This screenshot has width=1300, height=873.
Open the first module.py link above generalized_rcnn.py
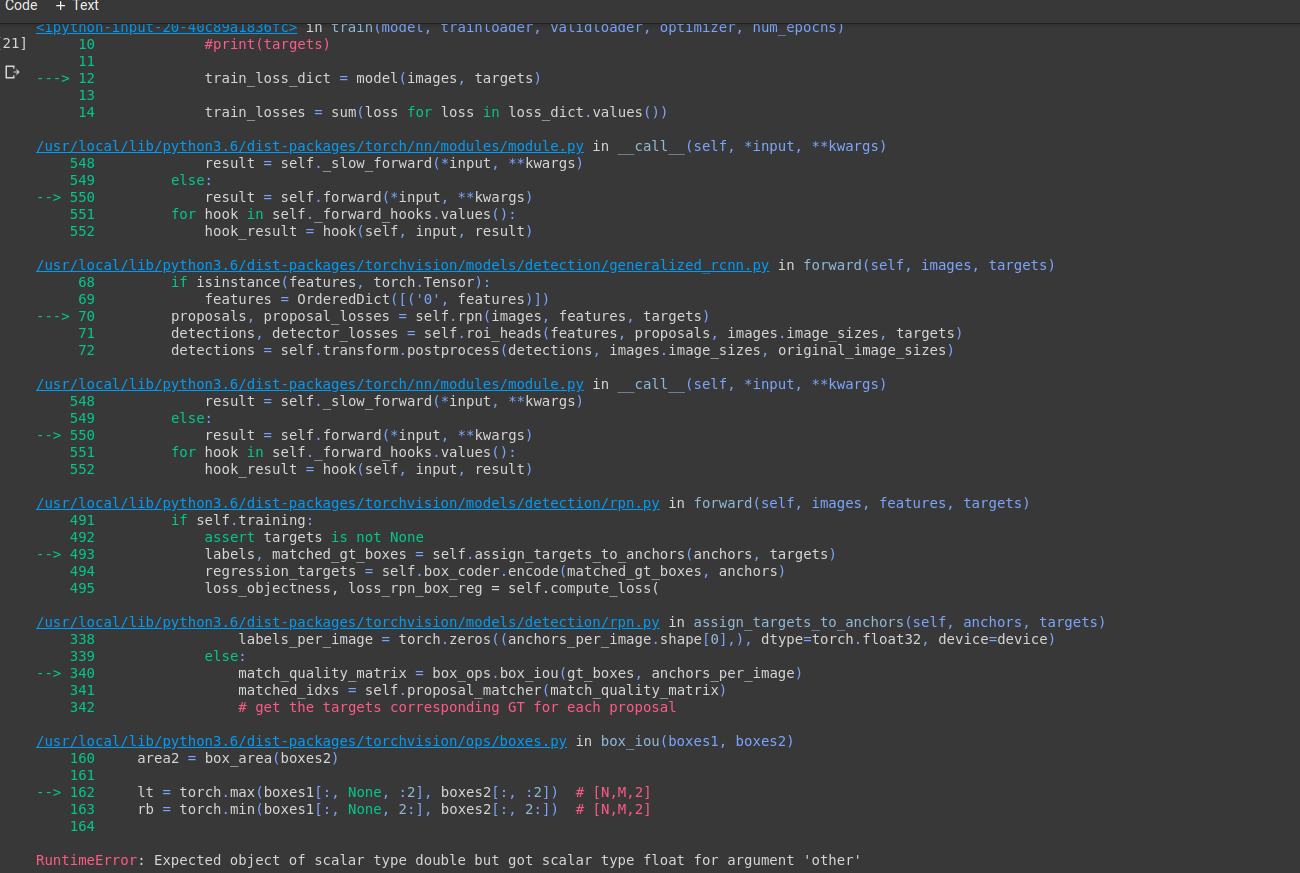pyautogui.click(x=310, y=146)
